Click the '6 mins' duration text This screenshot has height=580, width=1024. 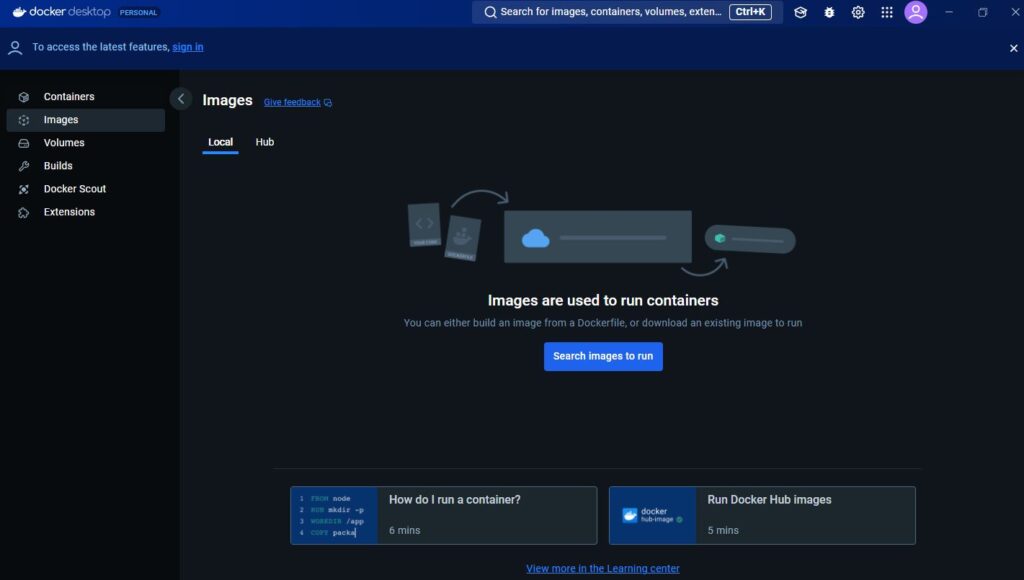tap(404, 530)
